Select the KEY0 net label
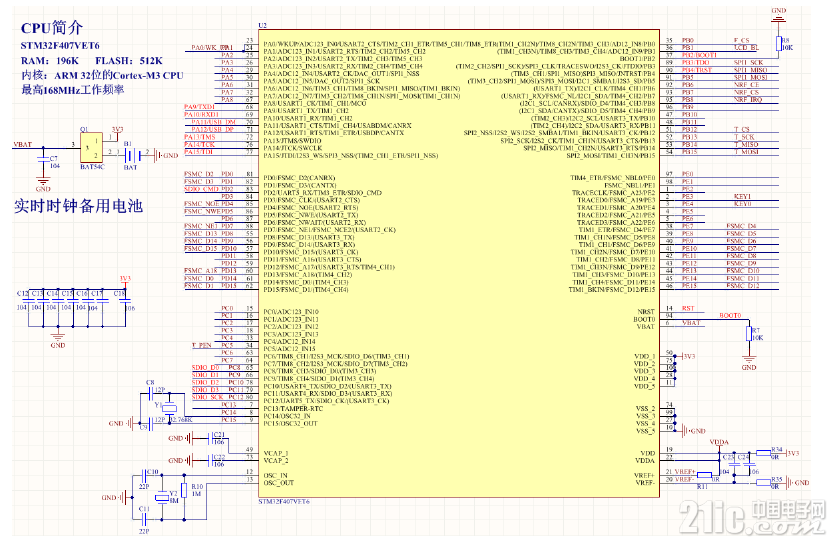This screenshot has width=833, height=543. (x=742, y=204)
